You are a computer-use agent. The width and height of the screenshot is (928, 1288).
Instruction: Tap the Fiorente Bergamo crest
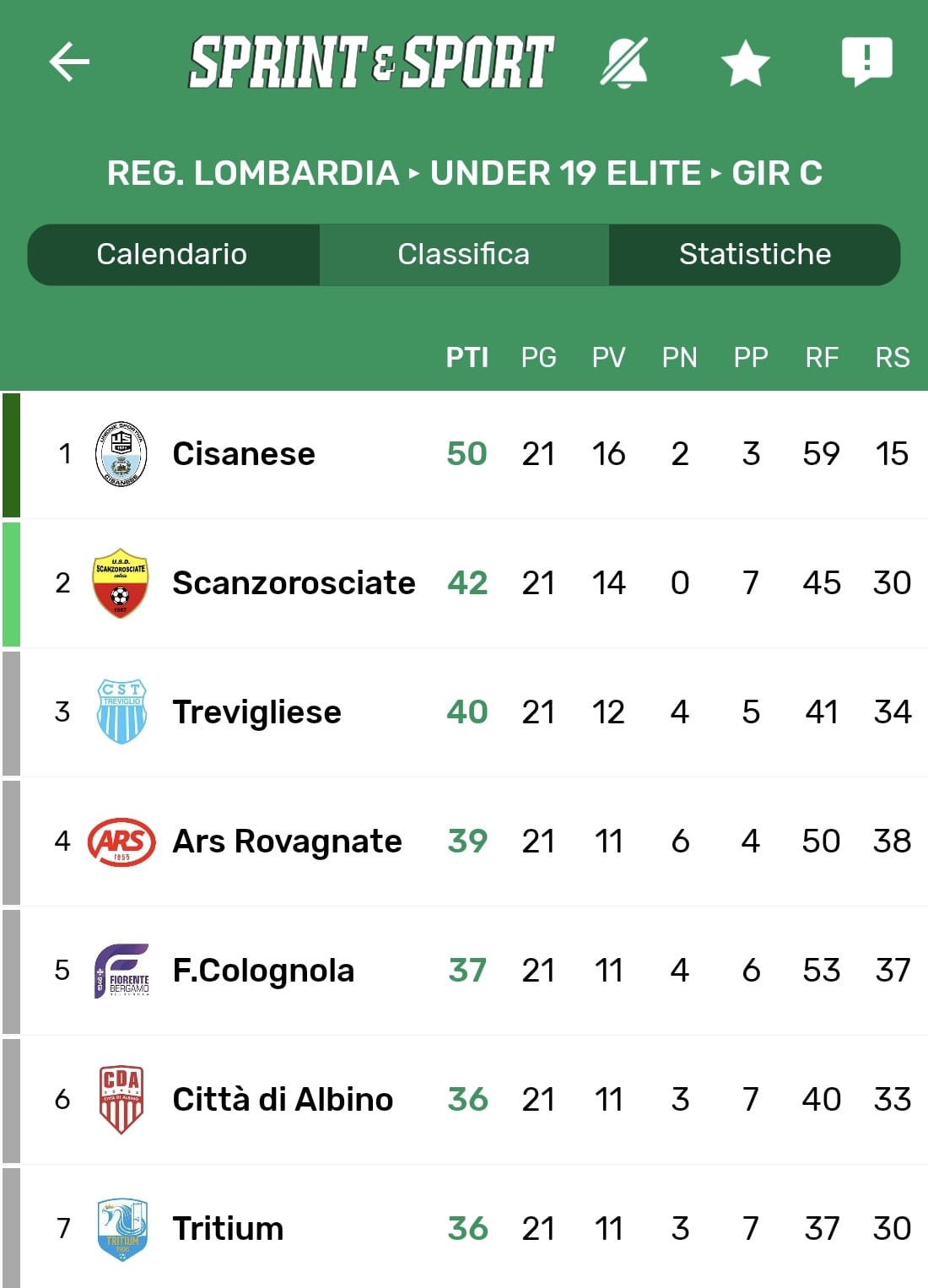tap(121, 971)
